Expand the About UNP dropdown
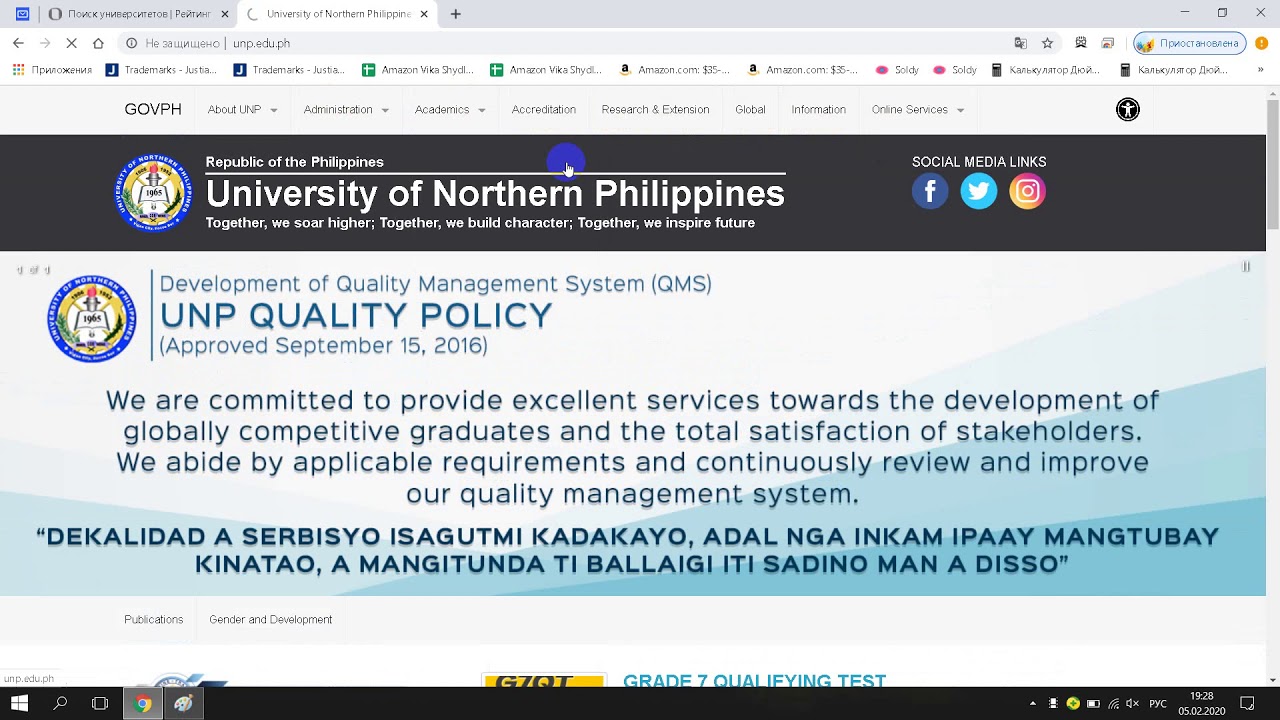1280x720 pixels. coord(242,110)
